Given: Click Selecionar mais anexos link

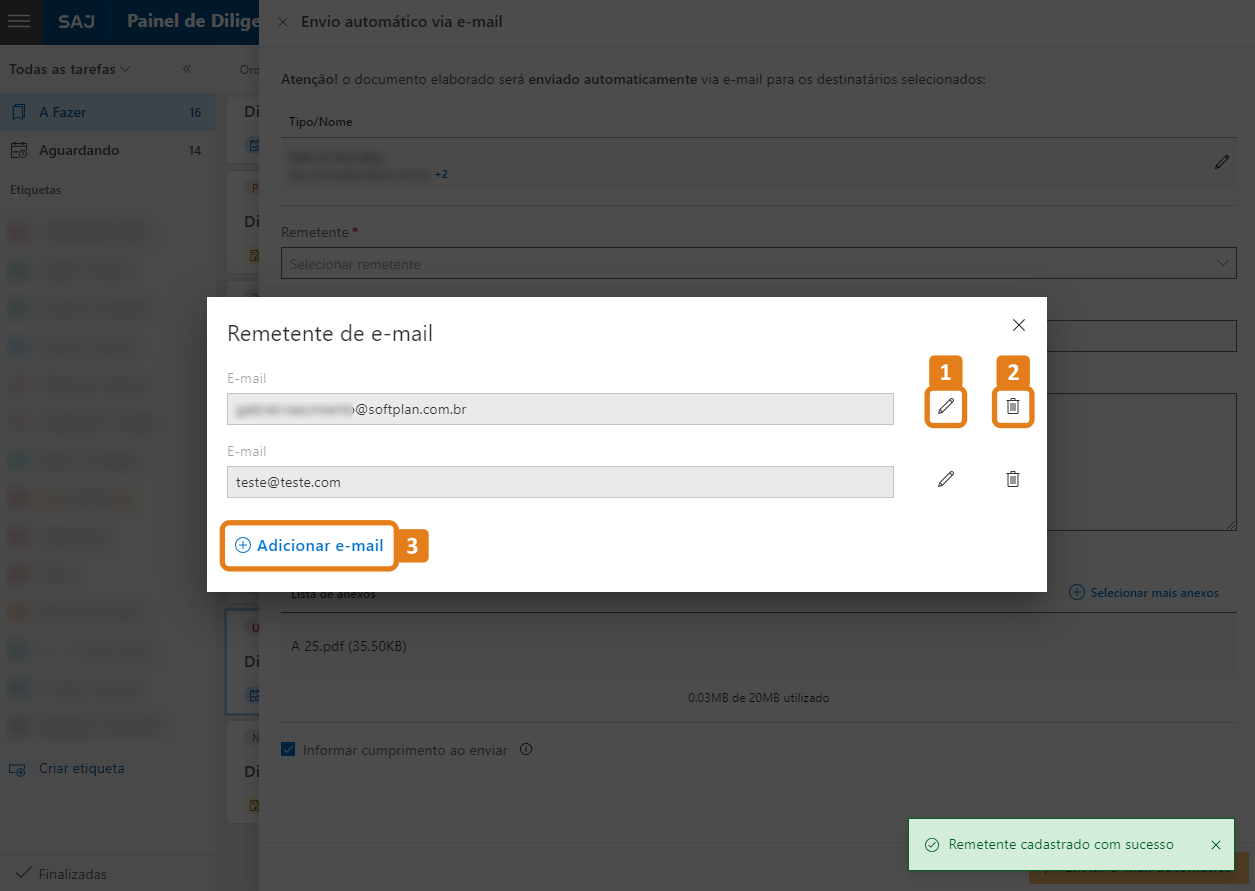Looking at the screenshot, I should click(1145, 593).
